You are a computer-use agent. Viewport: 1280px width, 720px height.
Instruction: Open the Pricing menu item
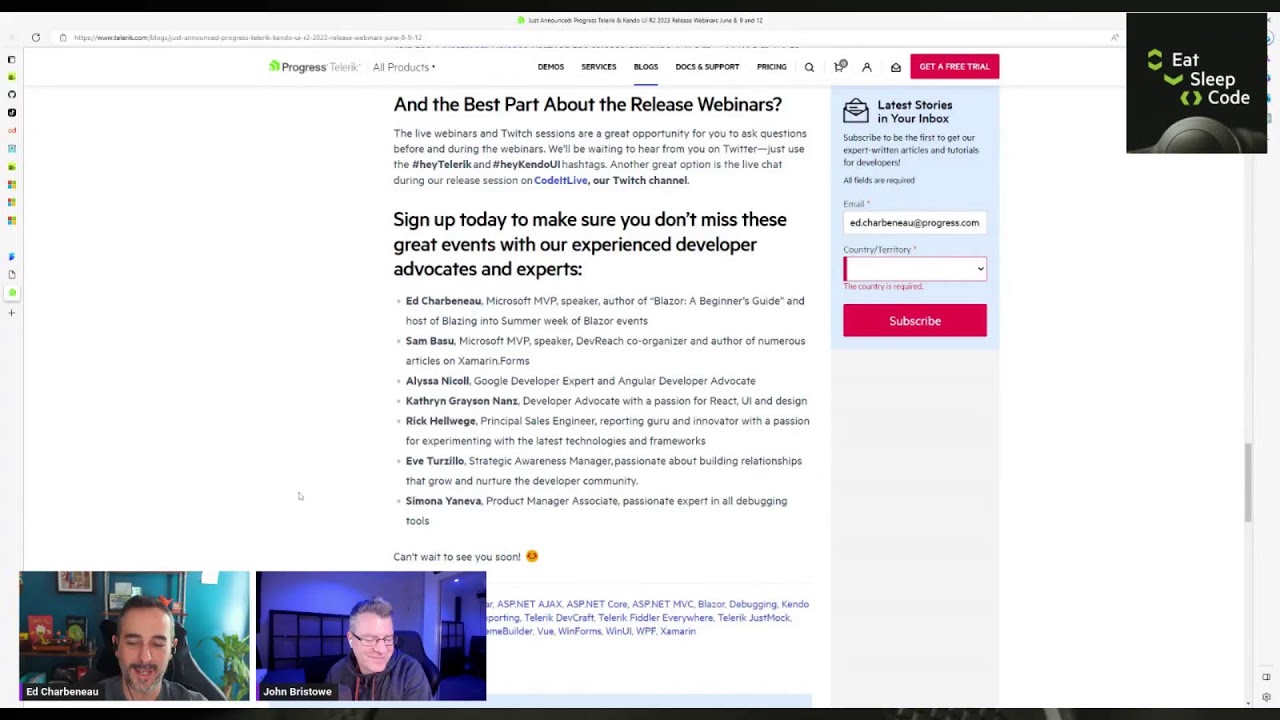coord(772,67)
